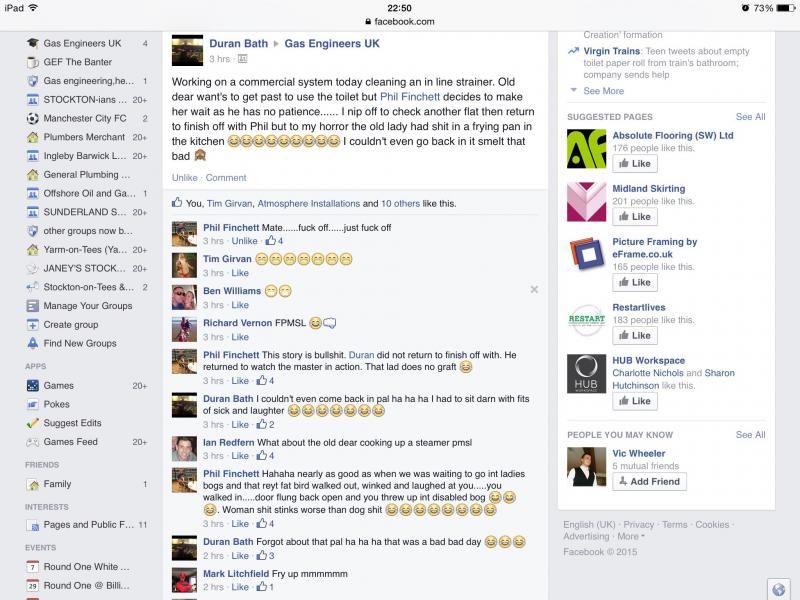Hide Ben Williams comment with X
The image size is (800, 600).
tap(534, 289)
